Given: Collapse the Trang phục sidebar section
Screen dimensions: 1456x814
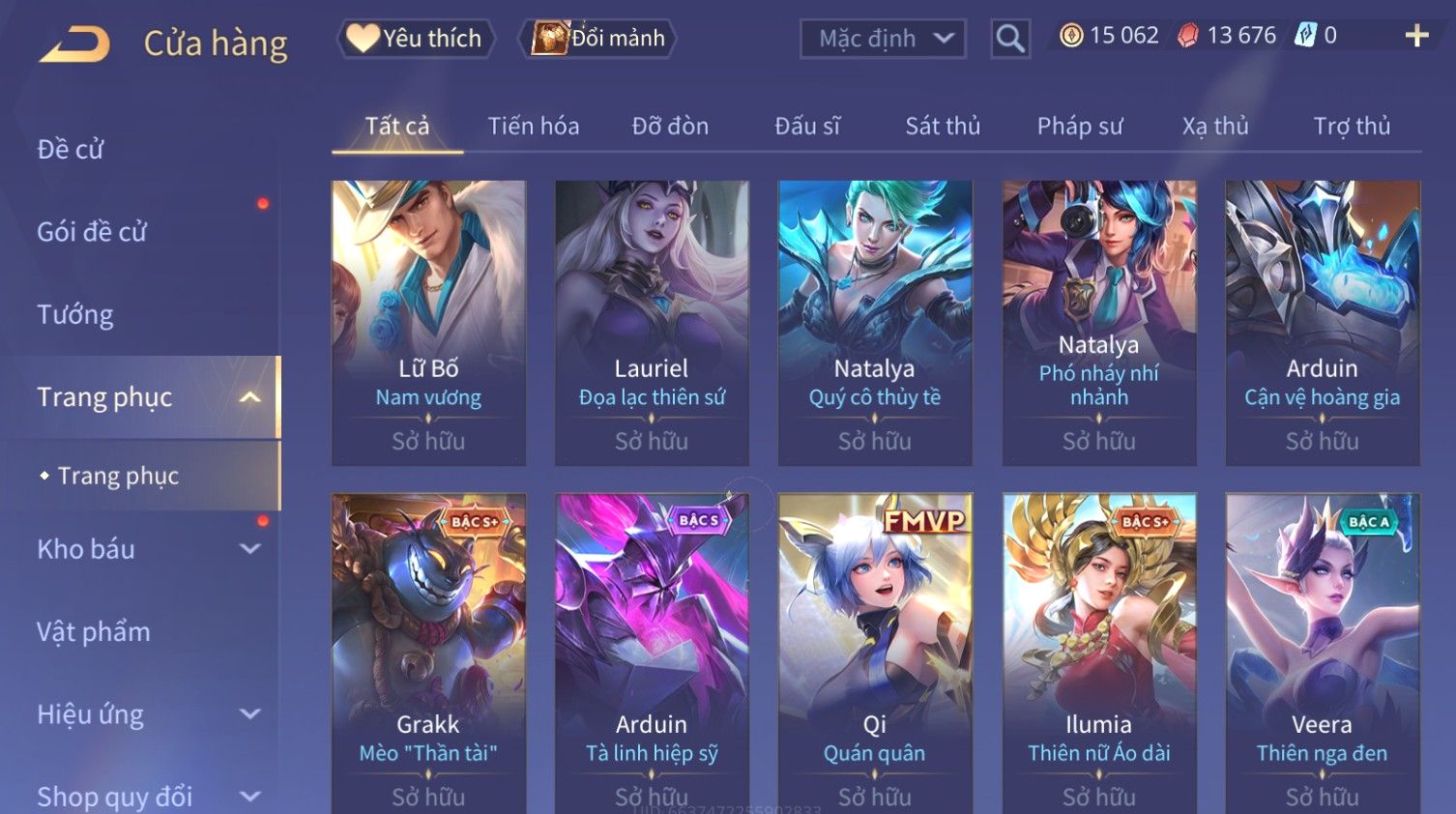Looking at the screenshot, I should (x=250, y=397).
